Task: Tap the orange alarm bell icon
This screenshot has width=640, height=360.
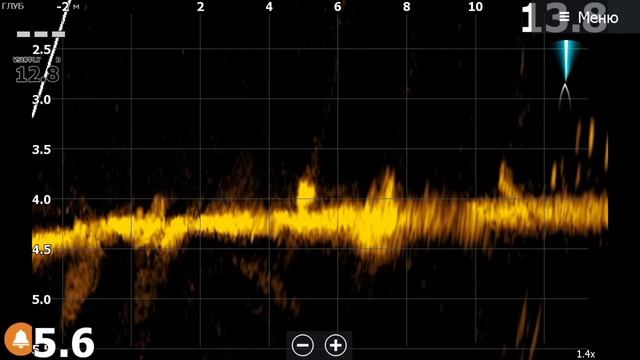Action: pyautogui.click(x=19, y=339)
